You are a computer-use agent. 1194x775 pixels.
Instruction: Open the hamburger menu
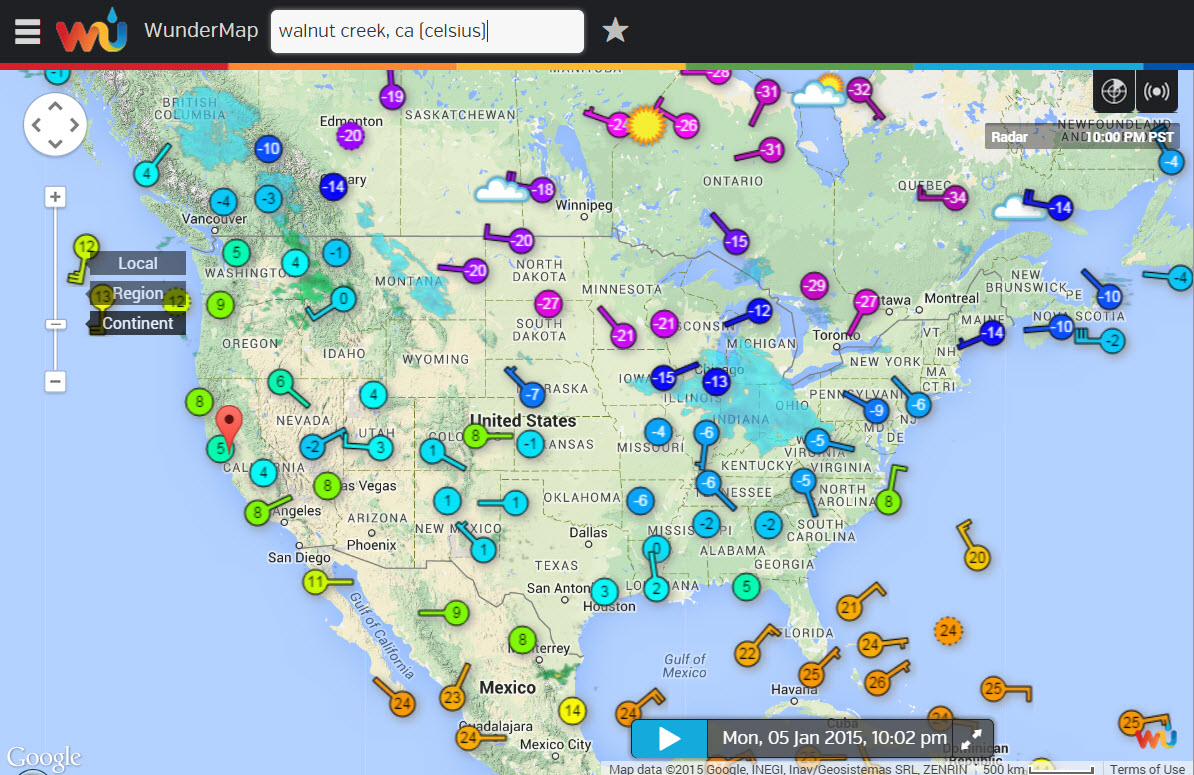(x=27, y=31)
